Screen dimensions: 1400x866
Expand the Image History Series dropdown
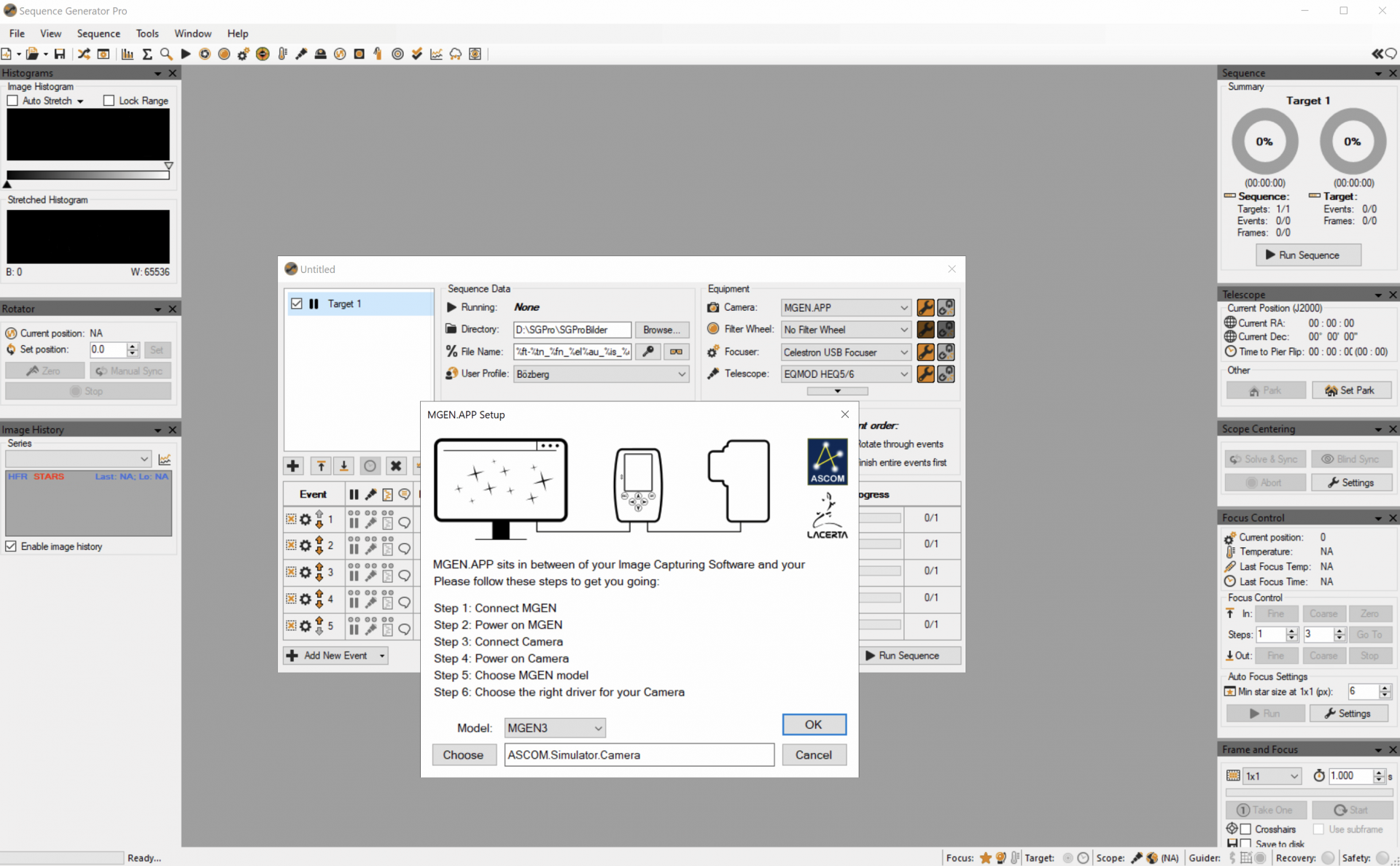click(78, 459)
